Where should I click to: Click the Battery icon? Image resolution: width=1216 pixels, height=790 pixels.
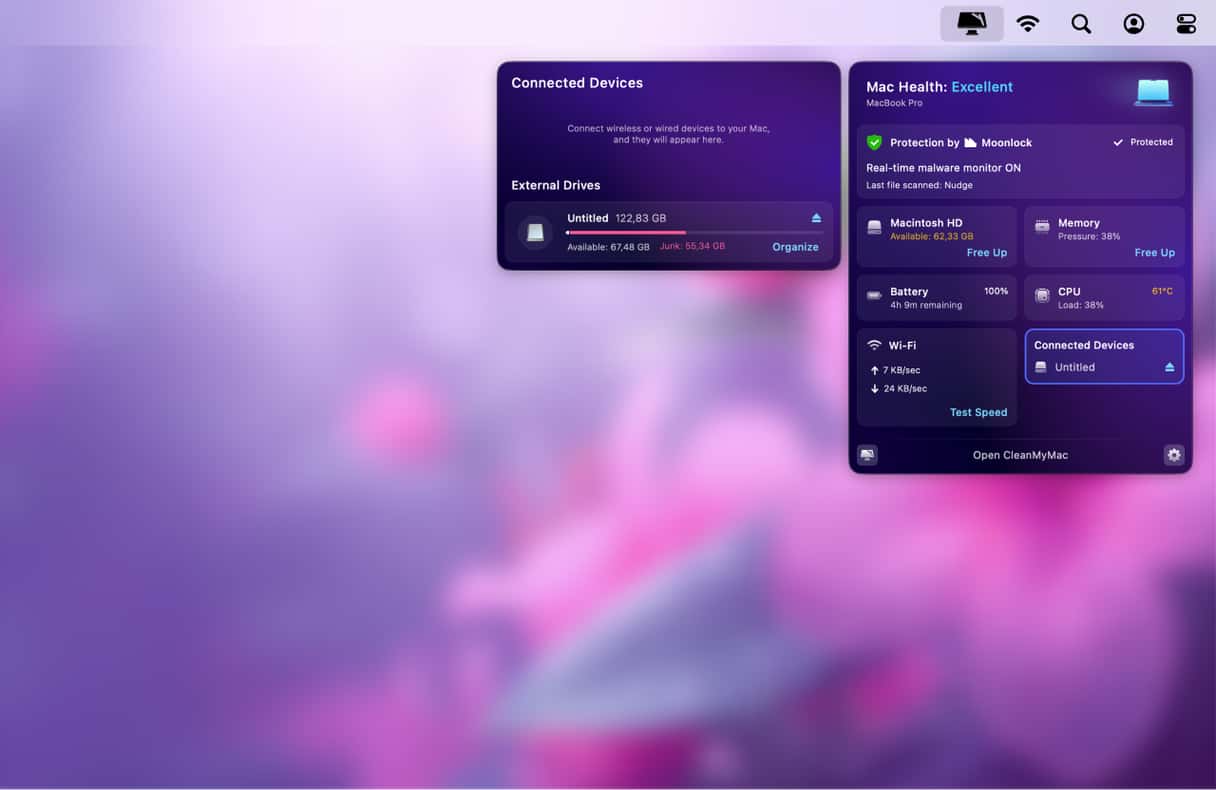pos(874,295)
